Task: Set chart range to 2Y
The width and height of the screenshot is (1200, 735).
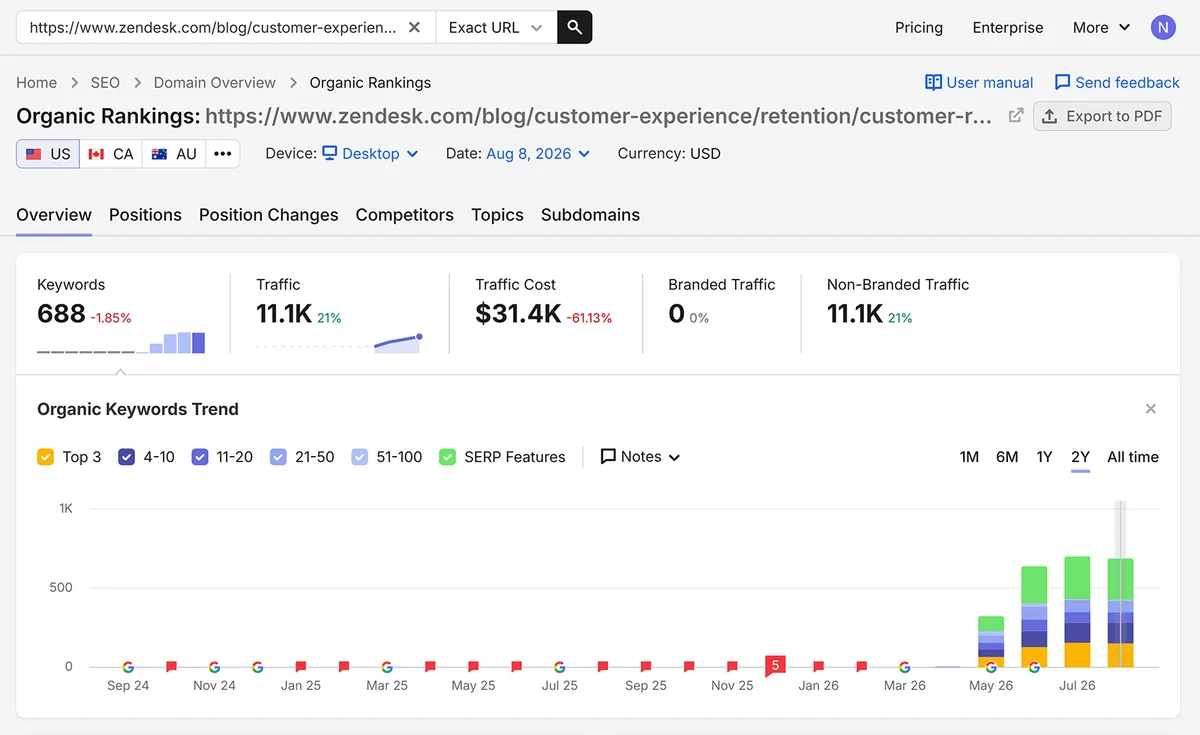Action: click(1080, 457)
